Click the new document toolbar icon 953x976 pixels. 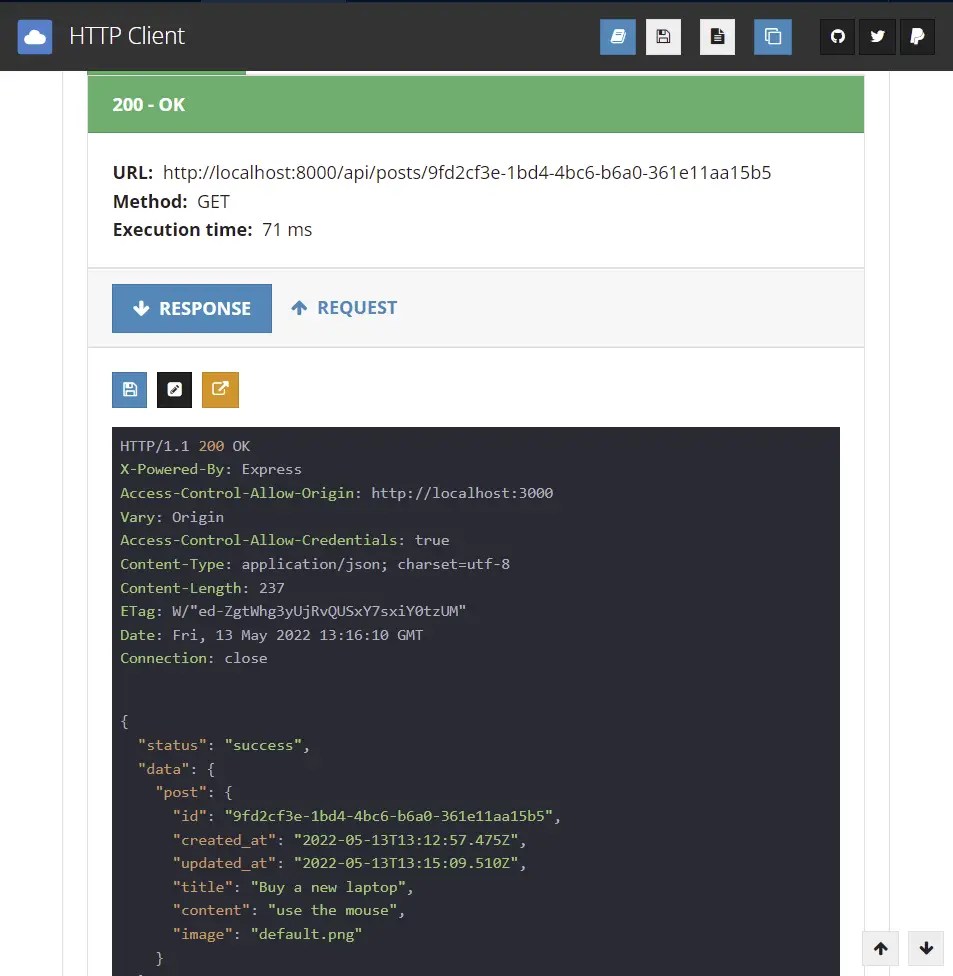(x=717, y=36)
